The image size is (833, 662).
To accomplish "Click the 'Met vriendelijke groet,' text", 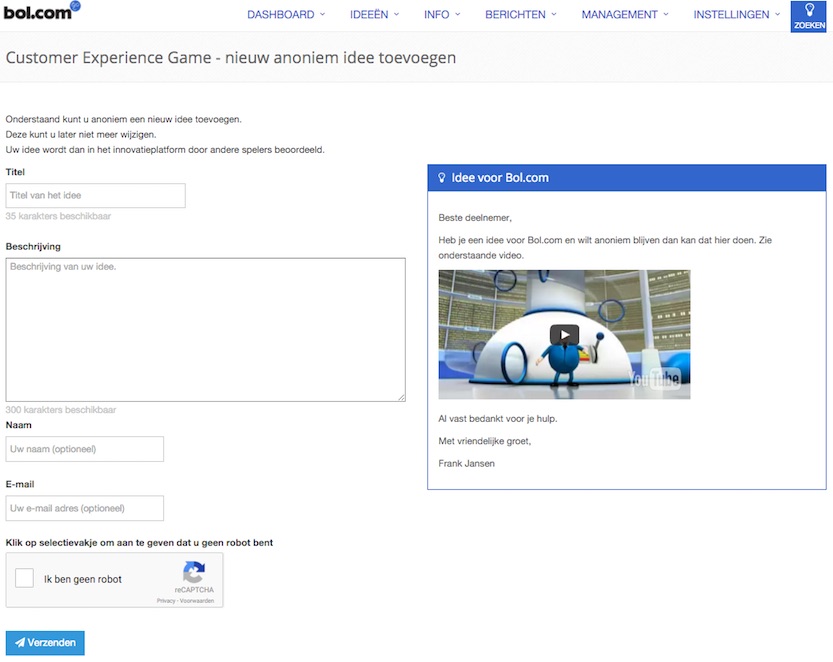I will (x=484, y=441).
